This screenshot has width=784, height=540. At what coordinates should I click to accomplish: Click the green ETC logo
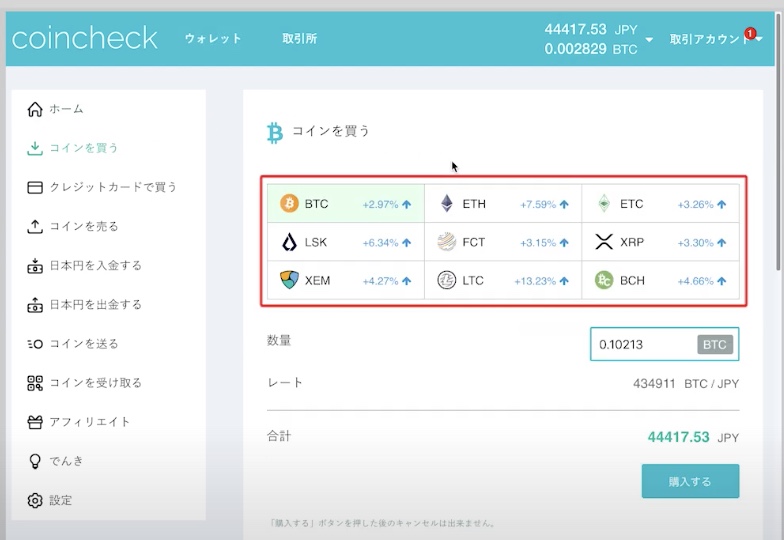[604, 204]
